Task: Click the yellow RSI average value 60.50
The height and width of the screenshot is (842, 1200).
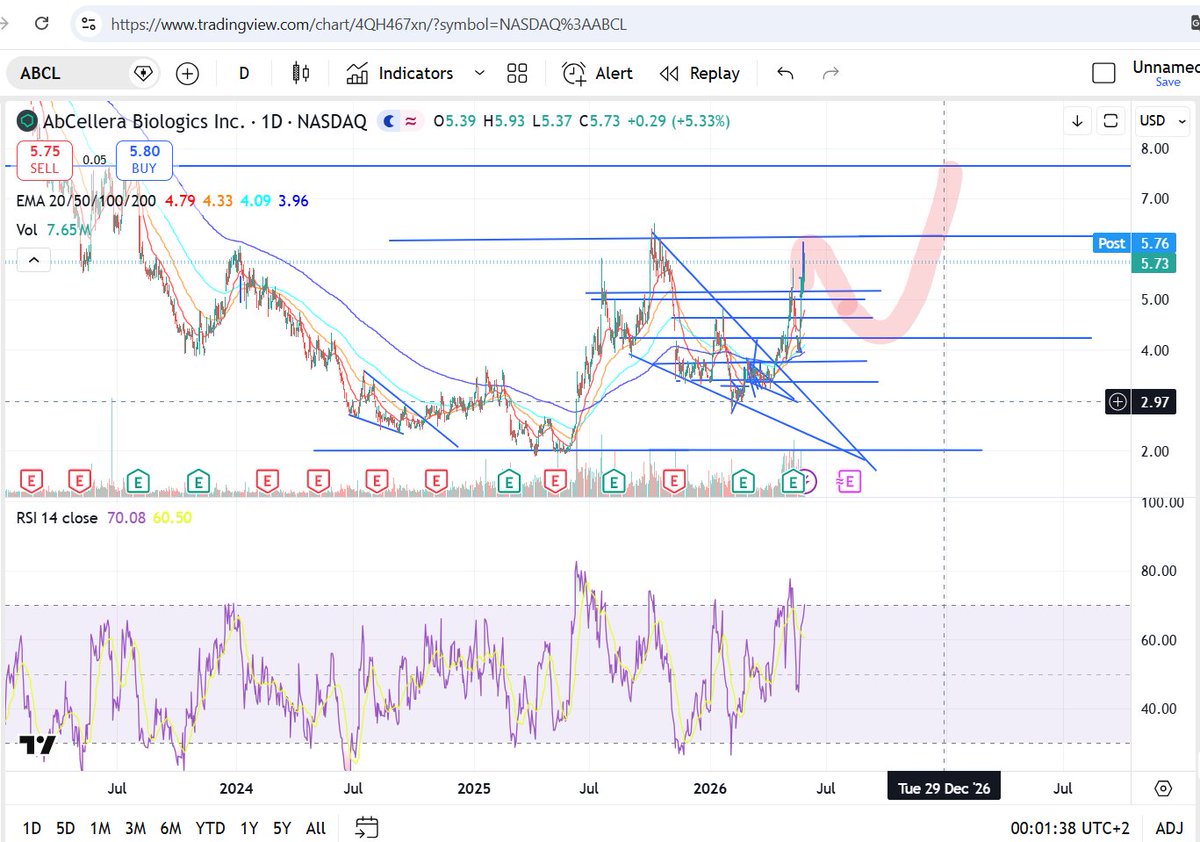Action: [x=172, y=518]
